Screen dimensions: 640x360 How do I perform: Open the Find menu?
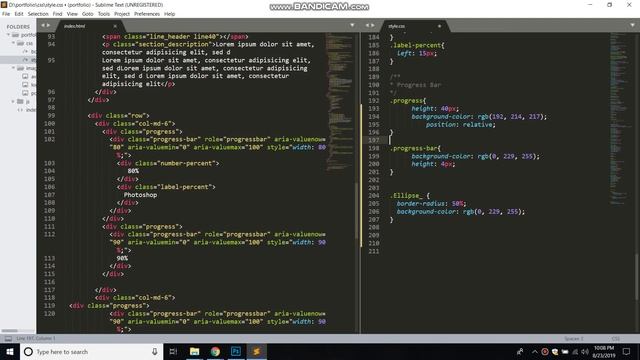(58, 14)
